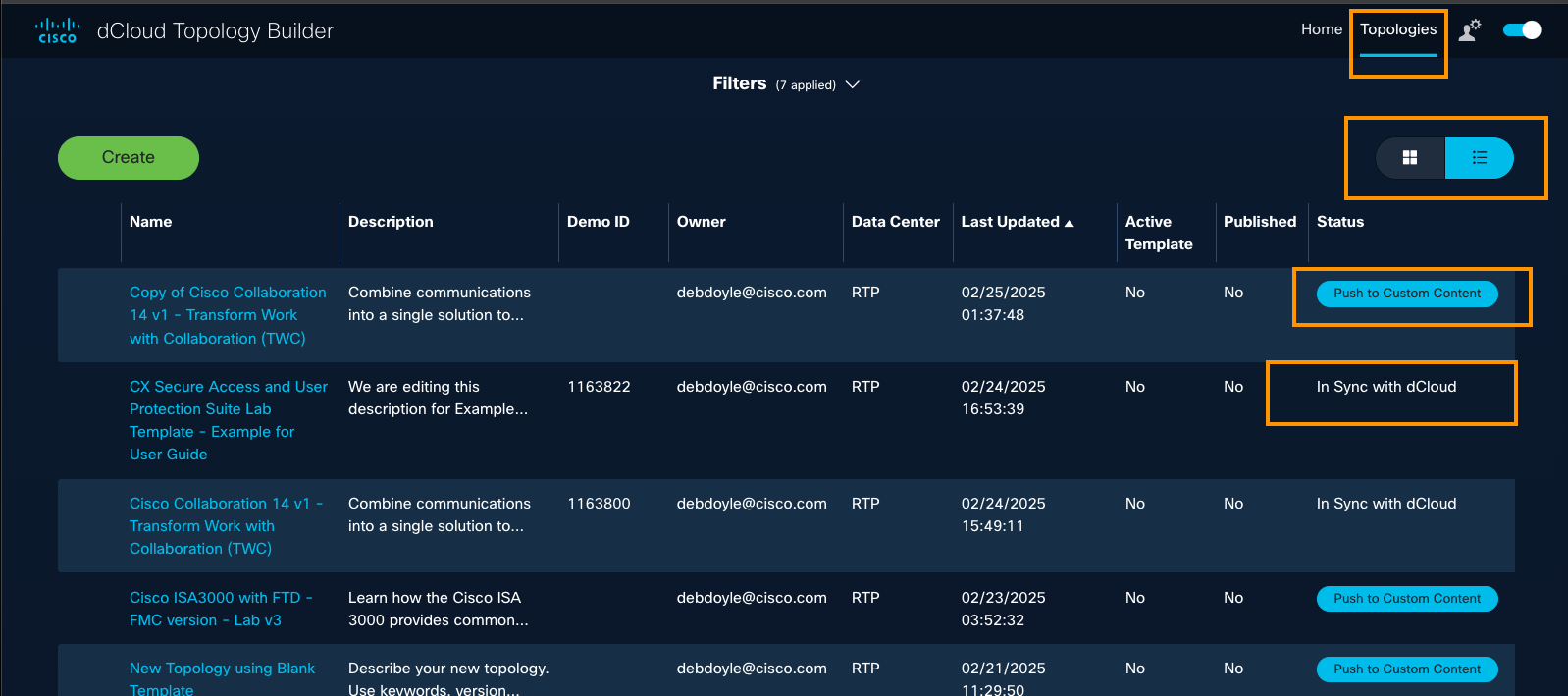Click the '(7 applied)' filter count

(806, 85)
